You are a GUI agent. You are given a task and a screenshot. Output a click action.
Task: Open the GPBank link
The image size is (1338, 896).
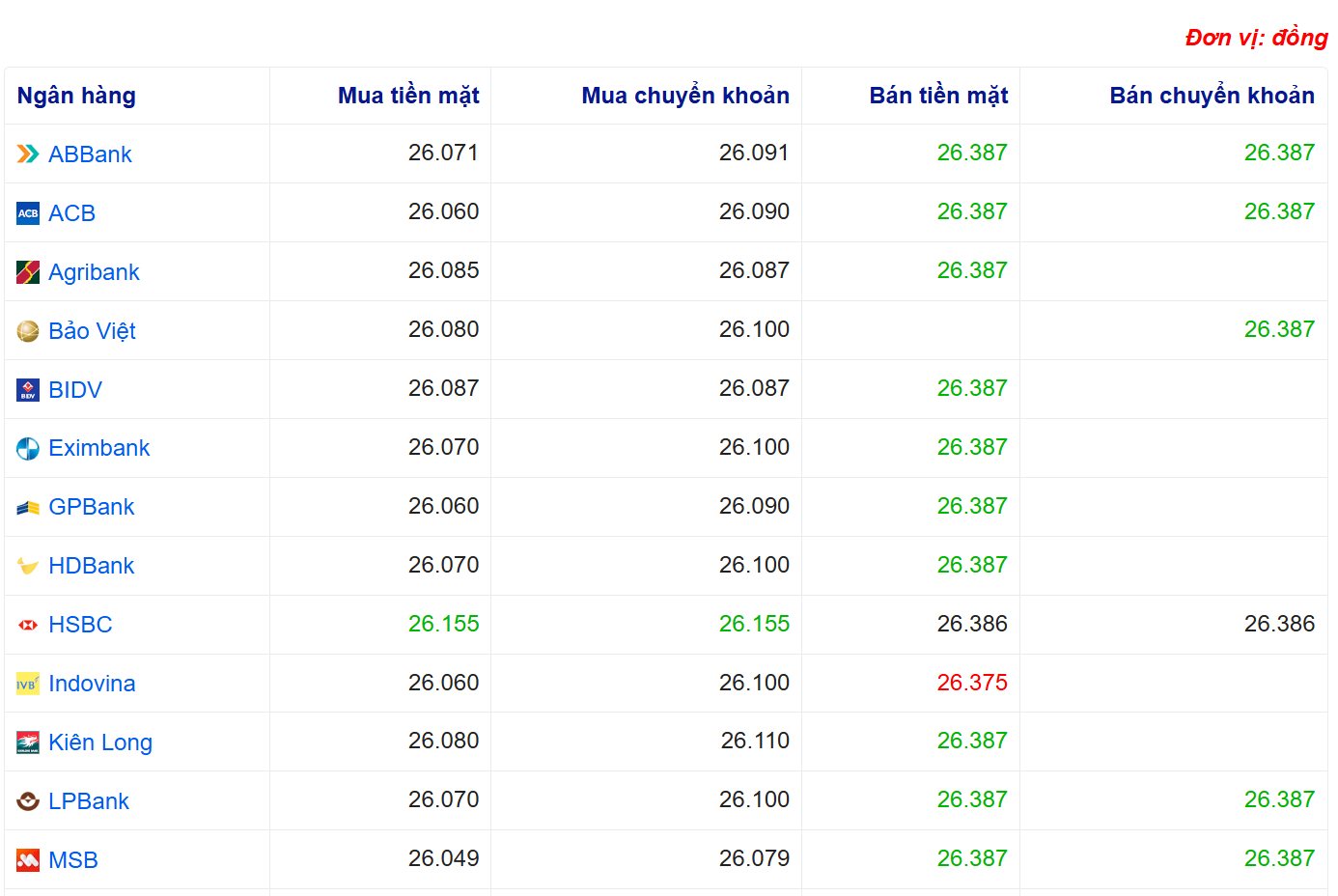[x=91, y=507]
